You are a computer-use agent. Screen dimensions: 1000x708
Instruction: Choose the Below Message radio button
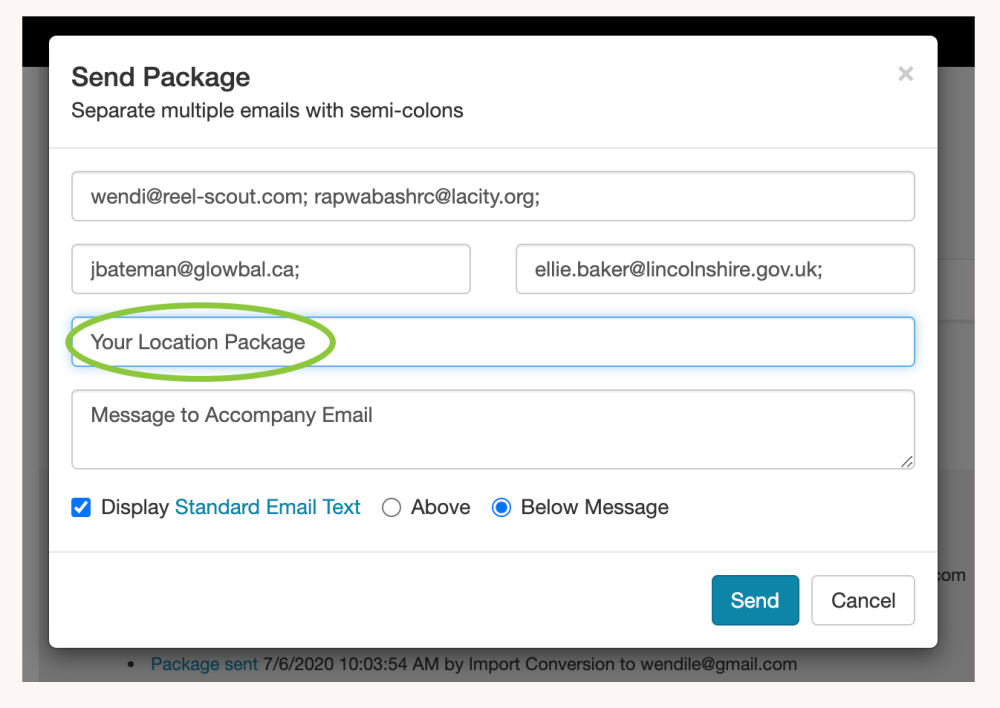tap(501, 507)
